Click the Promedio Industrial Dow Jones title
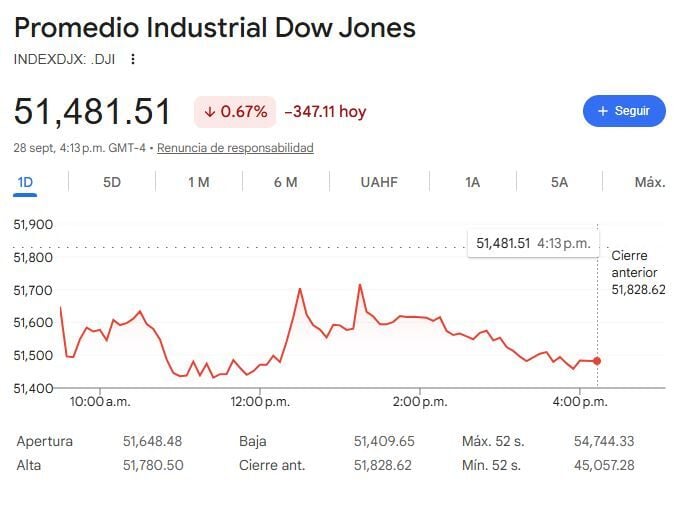 [x=215, y=28]
